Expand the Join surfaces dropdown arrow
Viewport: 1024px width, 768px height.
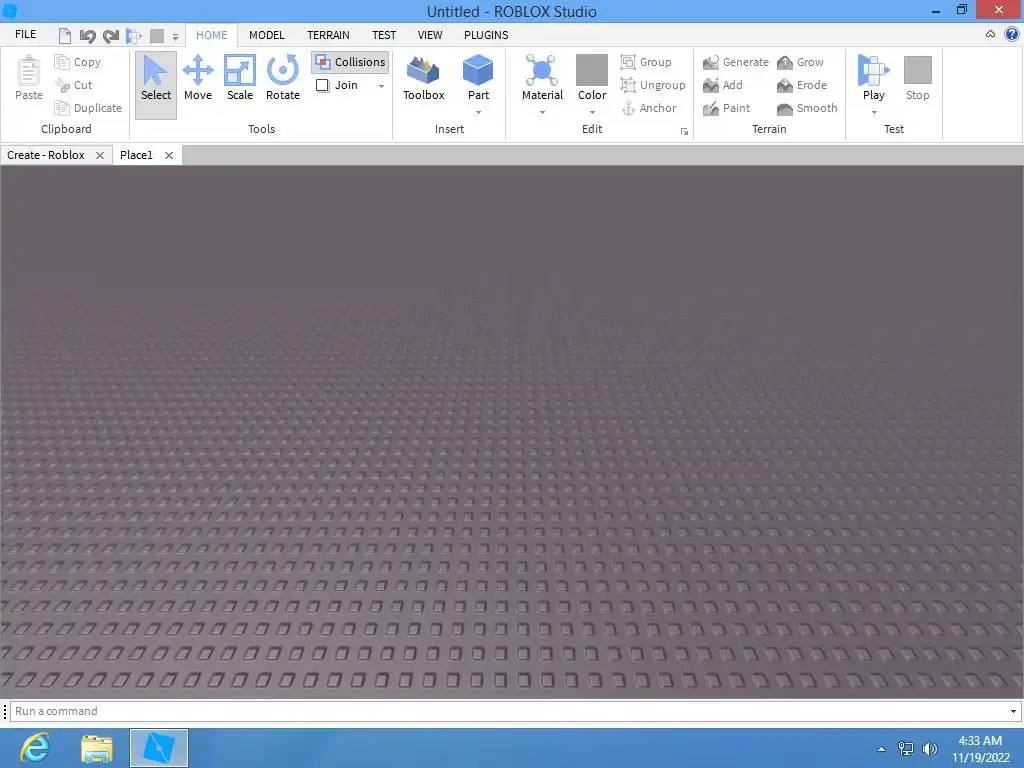coord(381,86)
